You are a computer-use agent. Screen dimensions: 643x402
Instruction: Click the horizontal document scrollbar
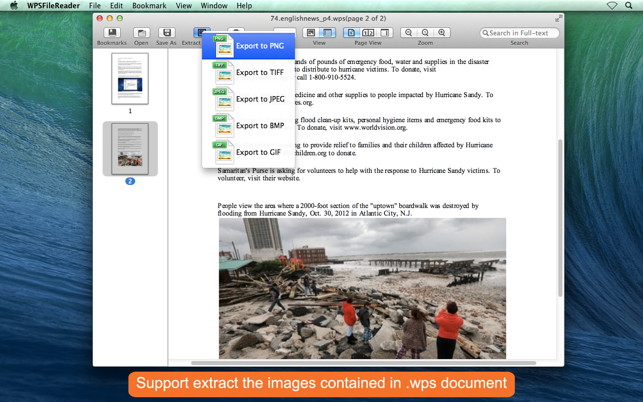pyautogui.click(x=363, y=363)
